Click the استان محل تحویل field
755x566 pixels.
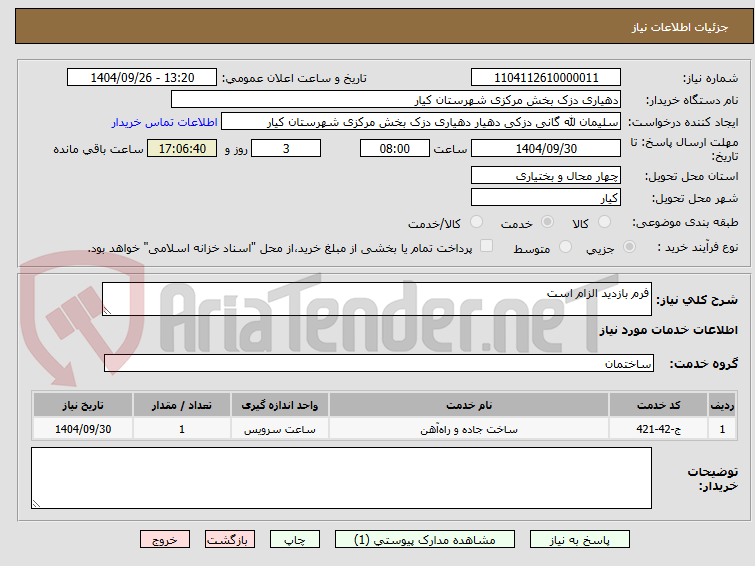(x=546, y=175)
